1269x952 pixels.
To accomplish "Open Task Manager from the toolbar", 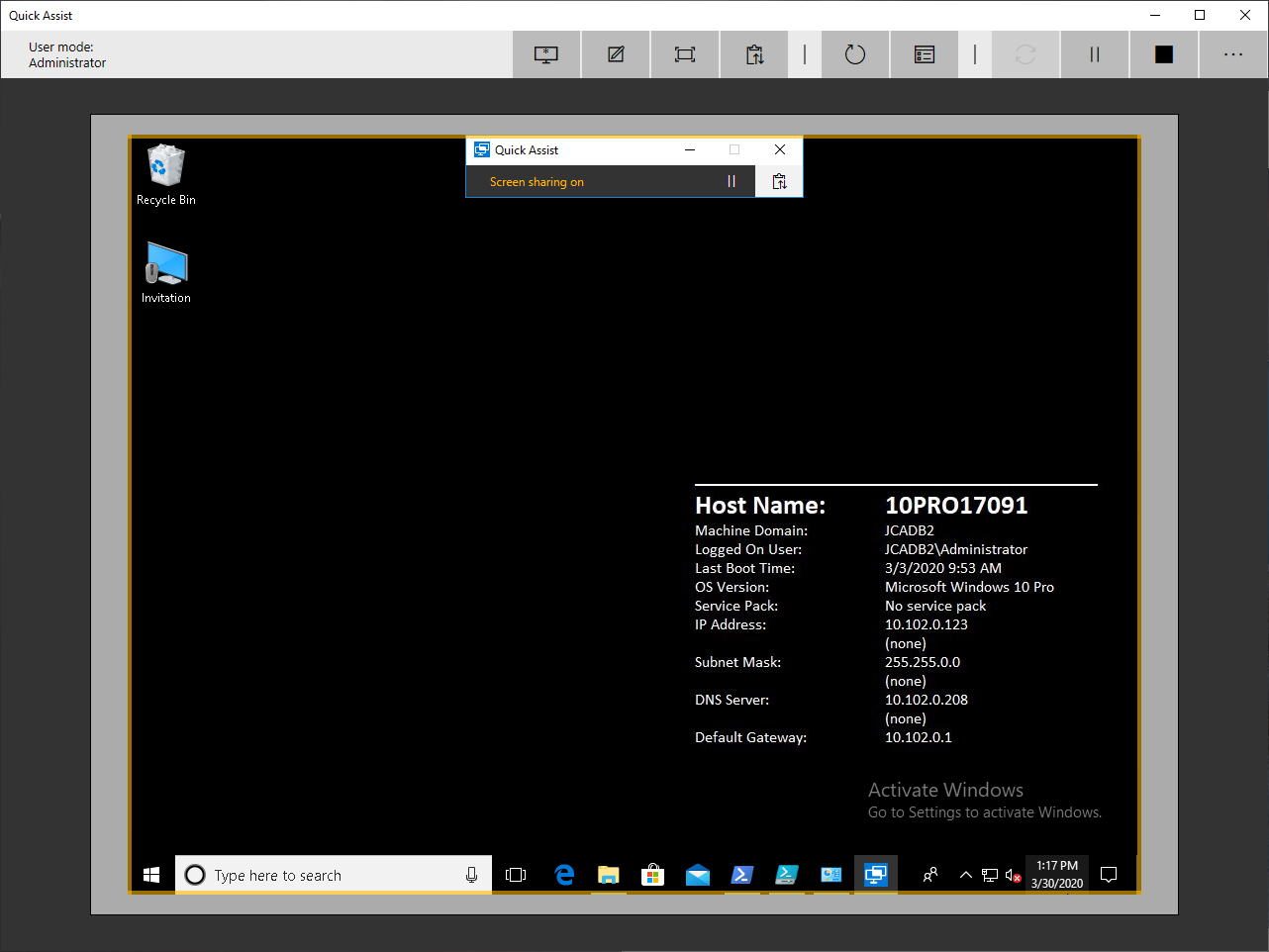I will point(925,54).
